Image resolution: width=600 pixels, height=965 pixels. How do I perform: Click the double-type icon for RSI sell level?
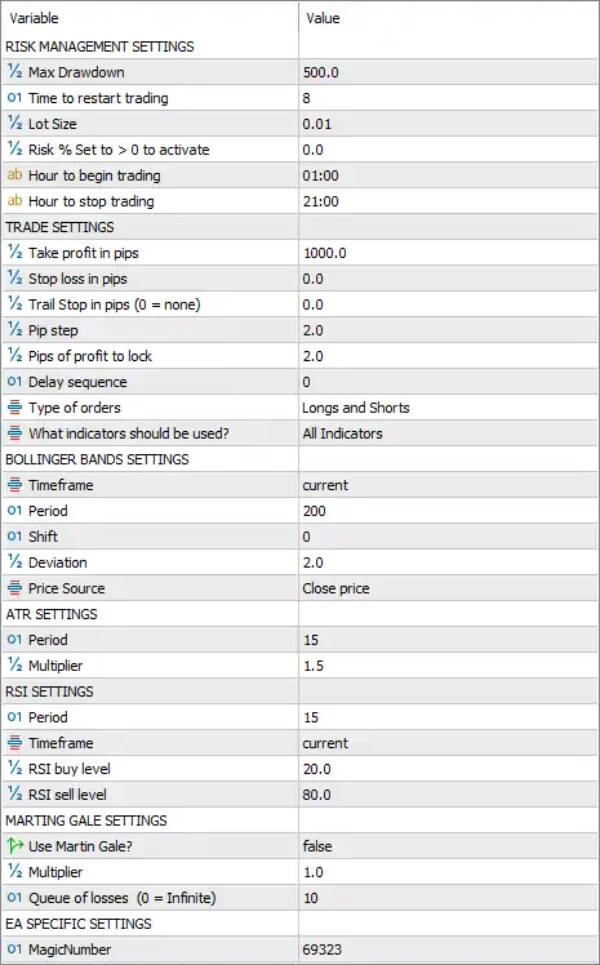[x=15, y=795]
